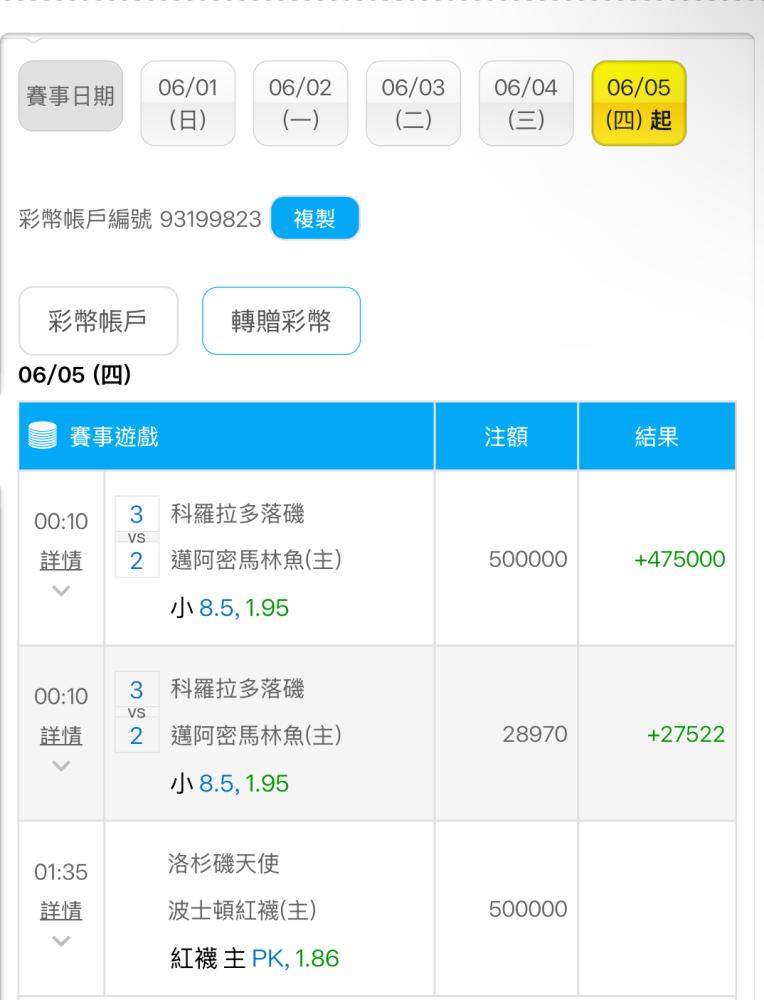Switch to the 06/04 (三) date
This screenshot has height=1000, width=764.
click(x=526, y=103)
